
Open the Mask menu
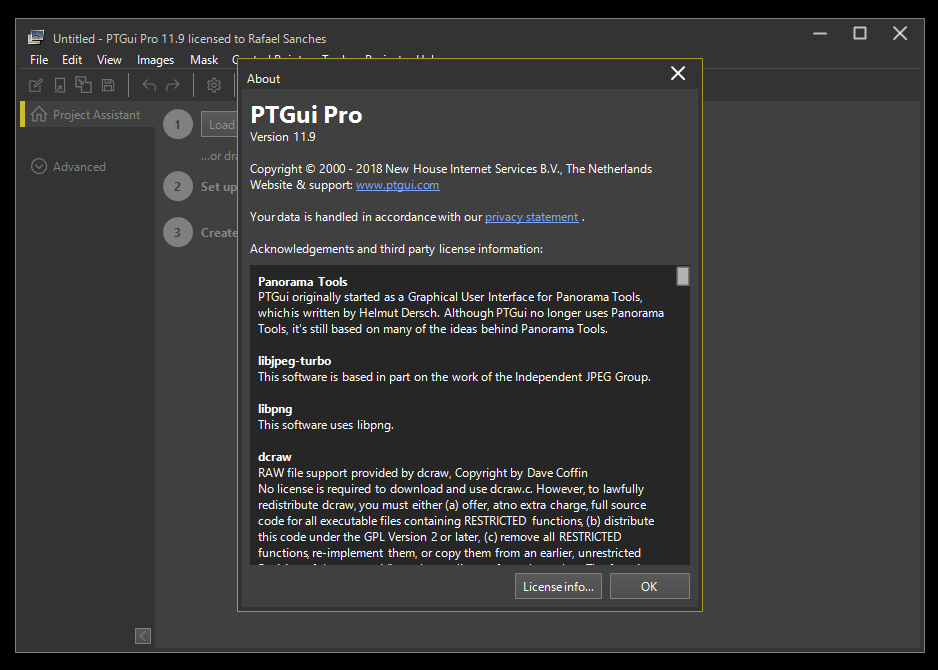click(204, 60)
